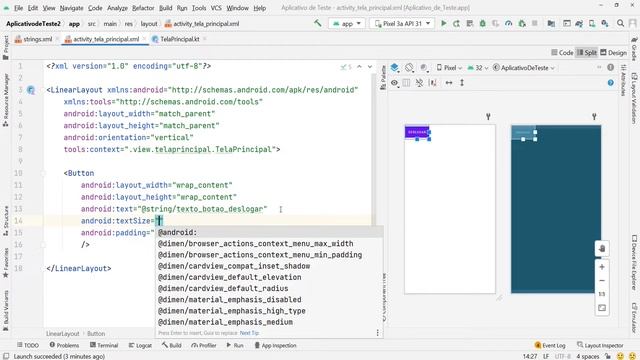Click the Design Surface layers icon
The image size is (640, 360).
[394, 68]
